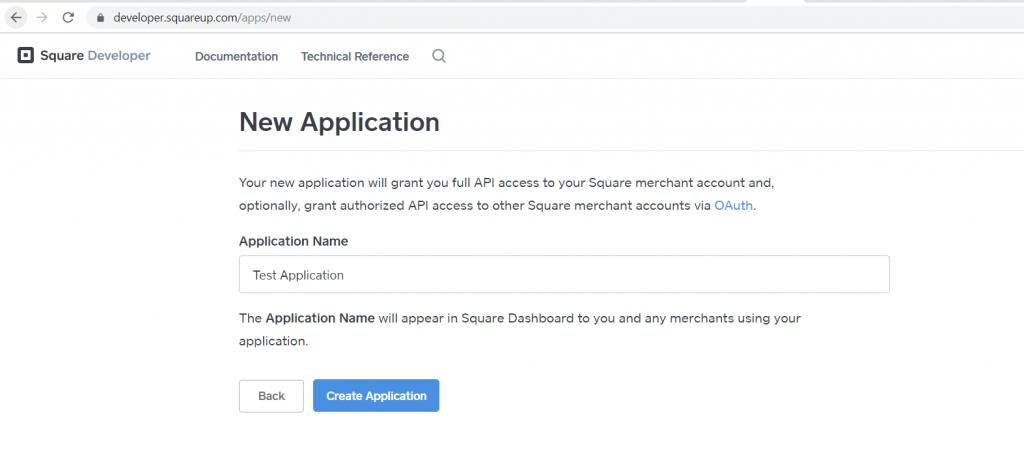Click the browser forward arrow
Viewport: 1024px width, 475px height.
[x=42, y=18]
